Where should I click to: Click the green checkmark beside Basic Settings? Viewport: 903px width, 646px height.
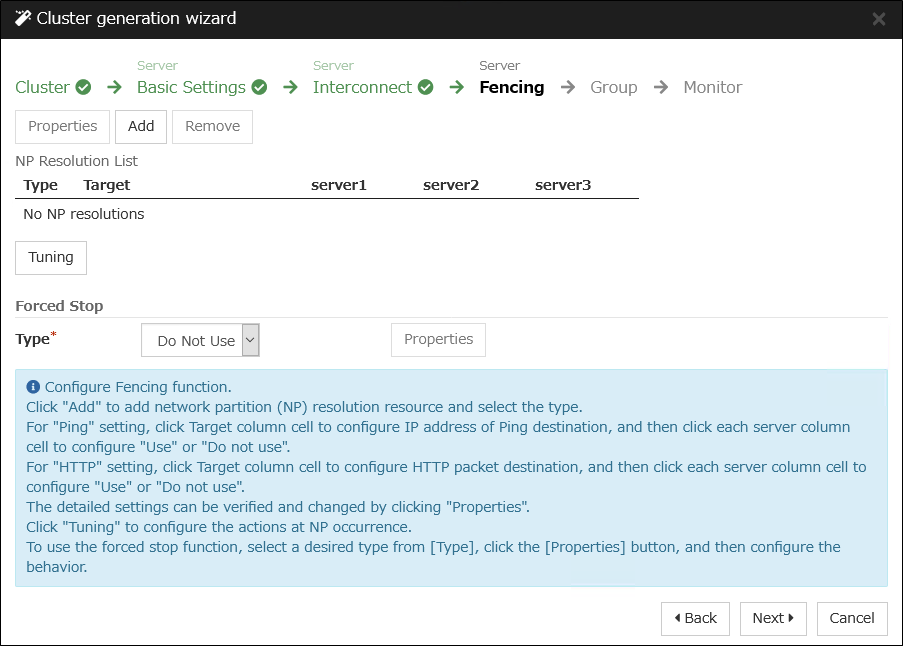(x=259, y=87)
